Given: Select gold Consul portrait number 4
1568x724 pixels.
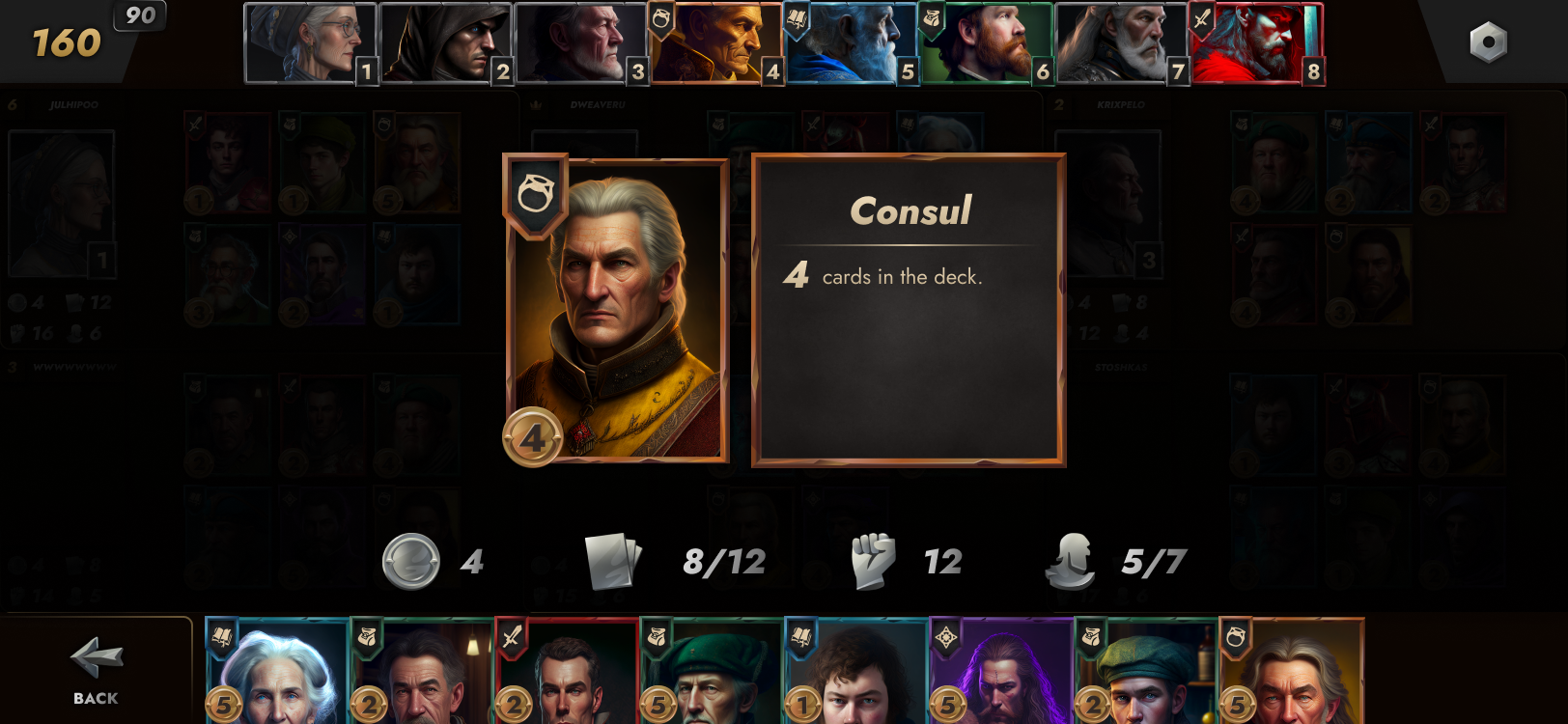Looking at the screenshot, I should [x=715, y=43].
